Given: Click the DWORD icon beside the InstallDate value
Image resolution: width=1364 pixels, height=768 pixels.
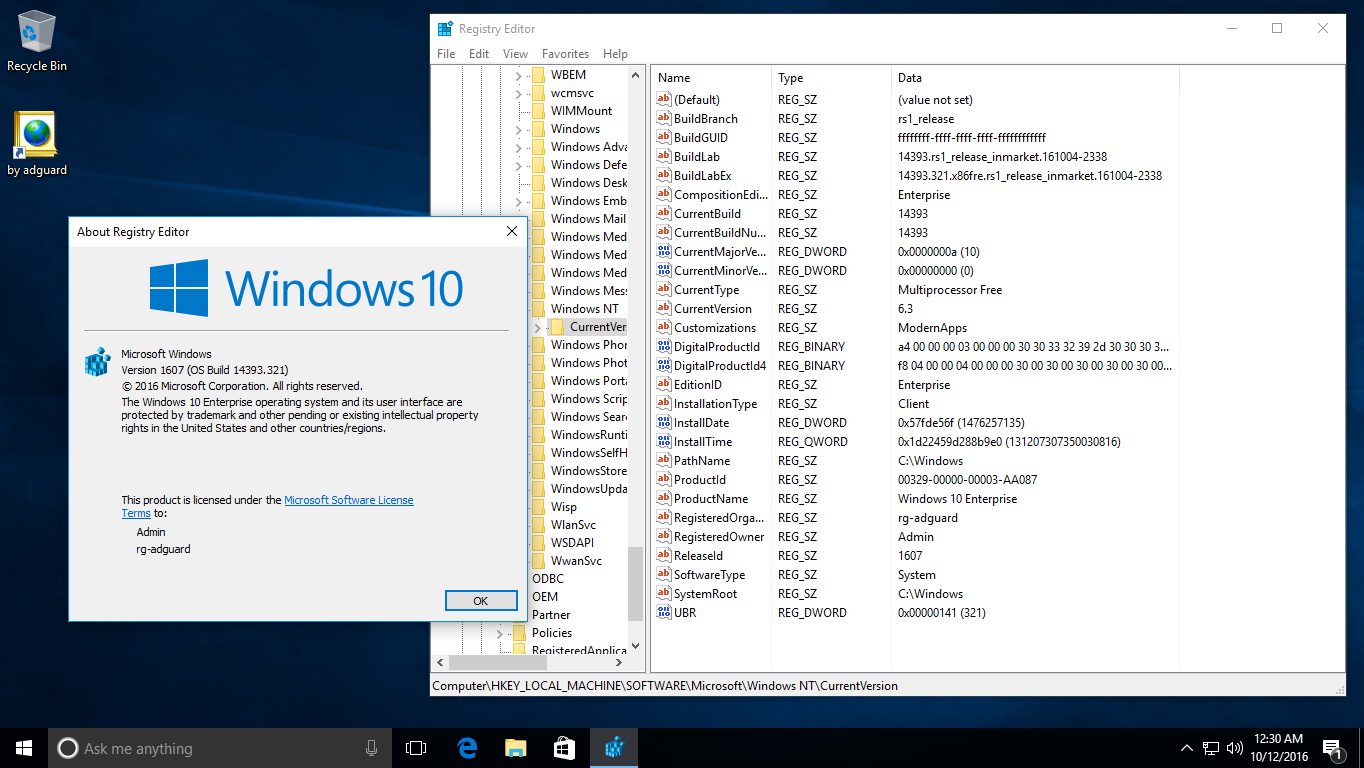Looking at the screenshot, I should [x=664, y=422].
